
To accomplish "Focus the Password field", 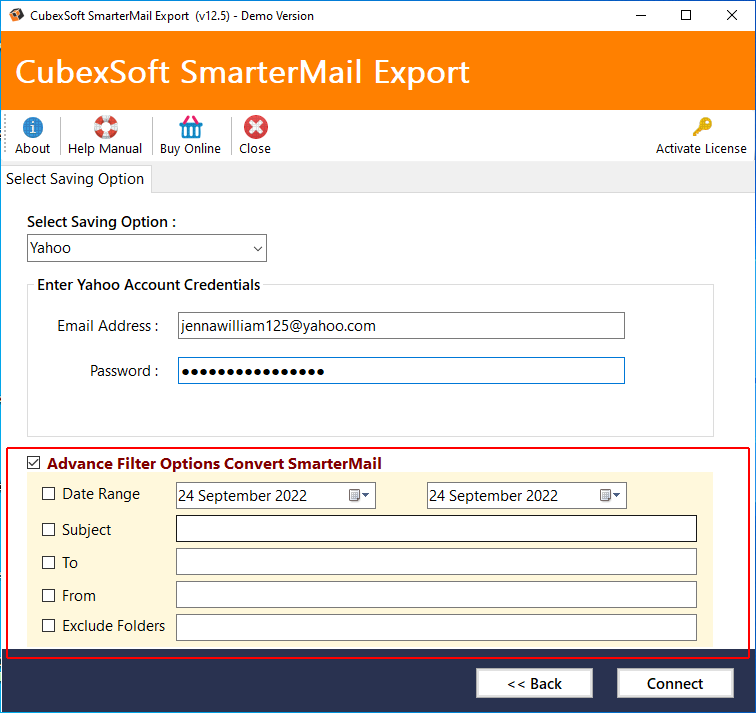I will pyautogui.click(x=401, y=371).
